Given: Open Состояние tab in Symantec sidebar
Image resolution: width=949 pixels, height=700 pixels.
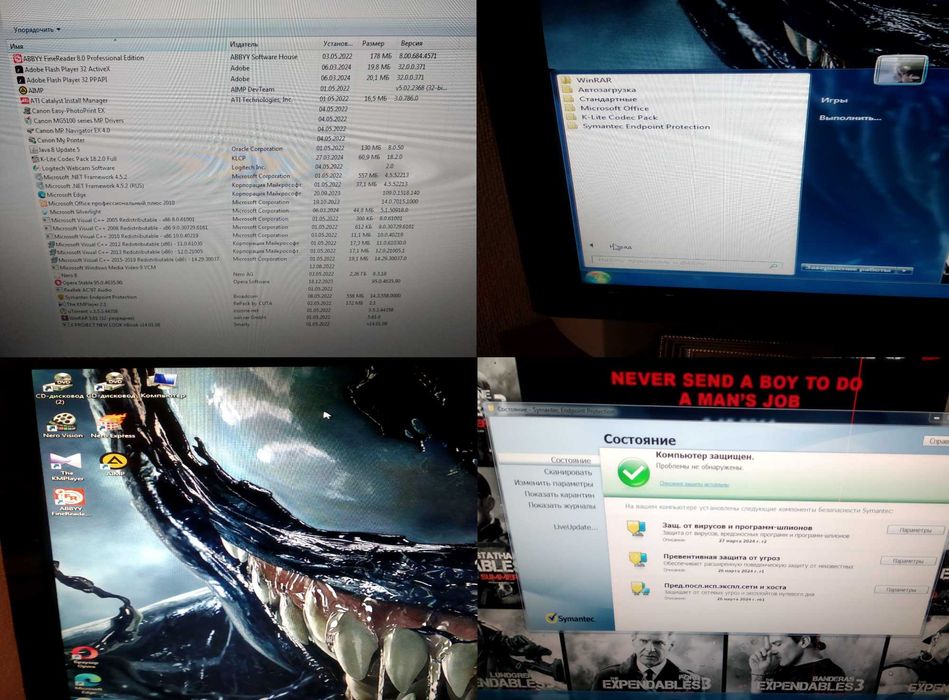Looking at the screenshot, I should pos(570,460).
